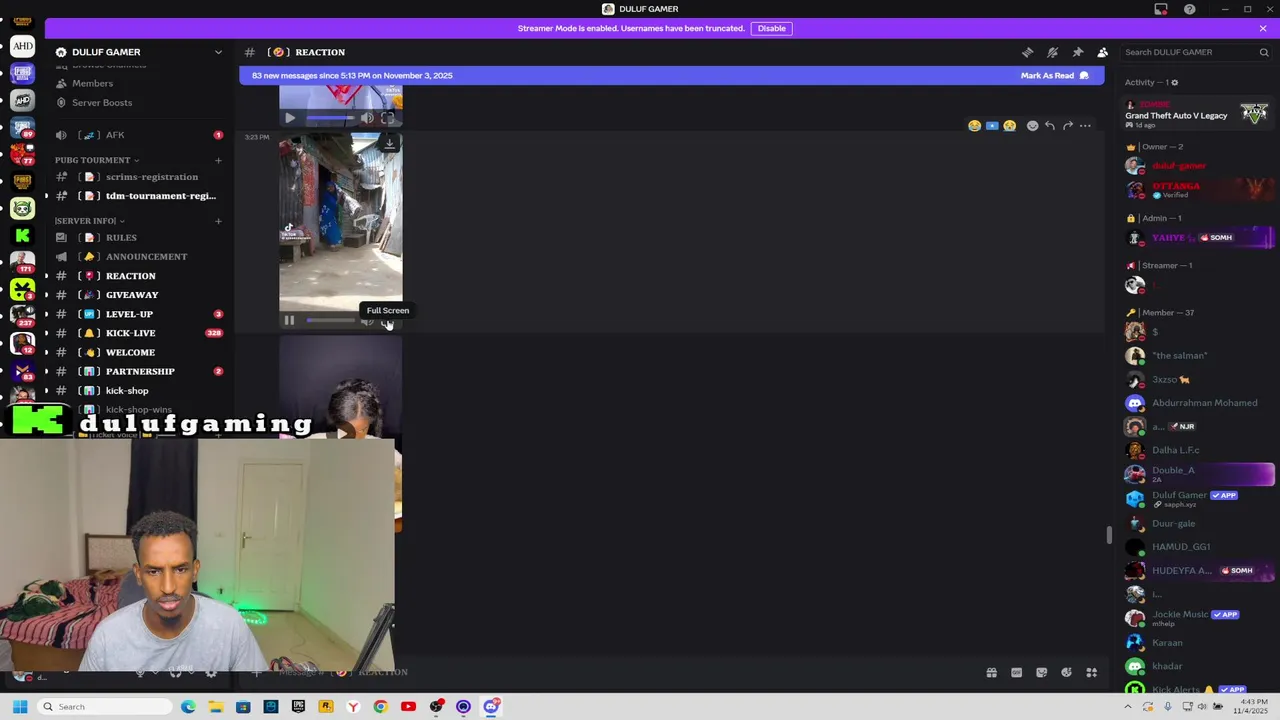Open More options for the message
Image resolution: width=1280 pixels, height=720 pixels.
1085,126
